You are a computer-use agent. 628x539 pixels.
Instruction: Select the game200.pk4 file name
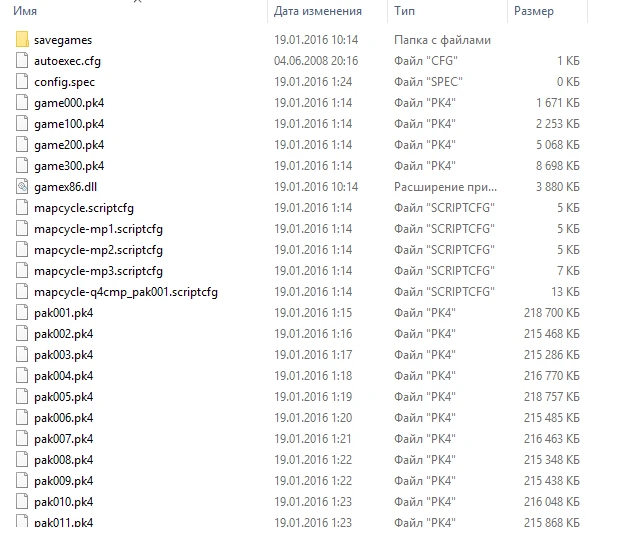click(x=69, y=145)
